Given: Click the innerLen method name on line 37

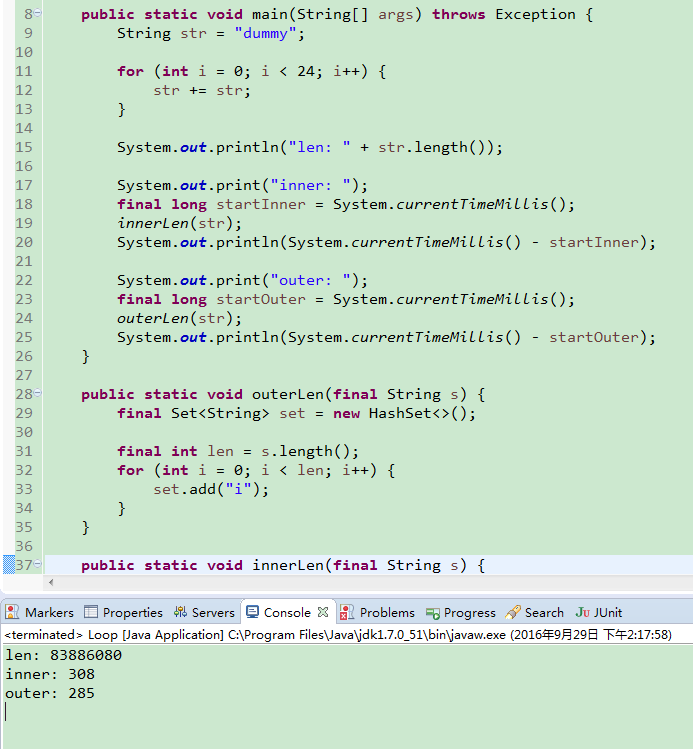Looking at the screenshot, I should (288, 565).
